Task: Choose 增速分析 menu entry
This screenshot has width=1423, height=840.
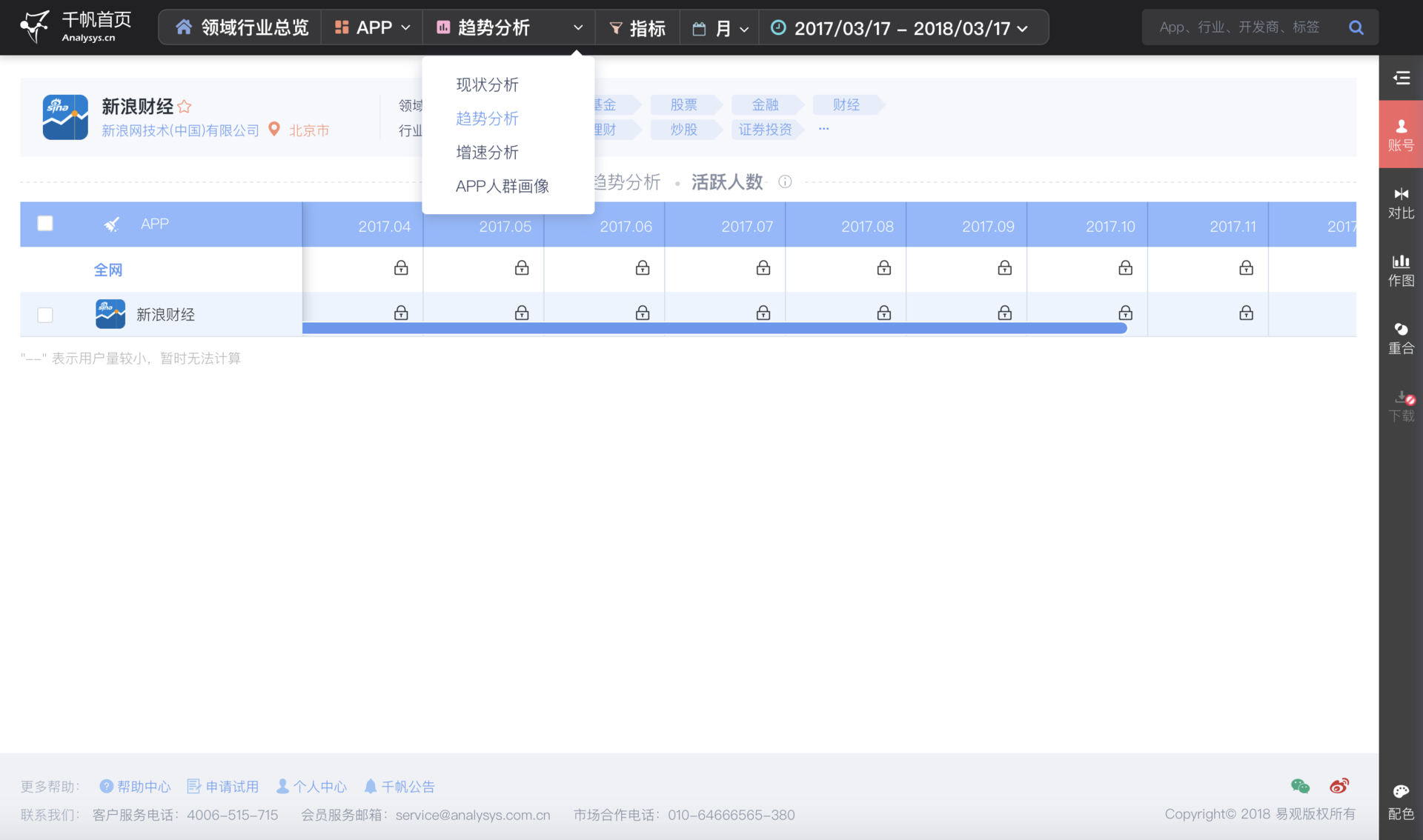Action: pyautogui.click(x=487, y=153)
